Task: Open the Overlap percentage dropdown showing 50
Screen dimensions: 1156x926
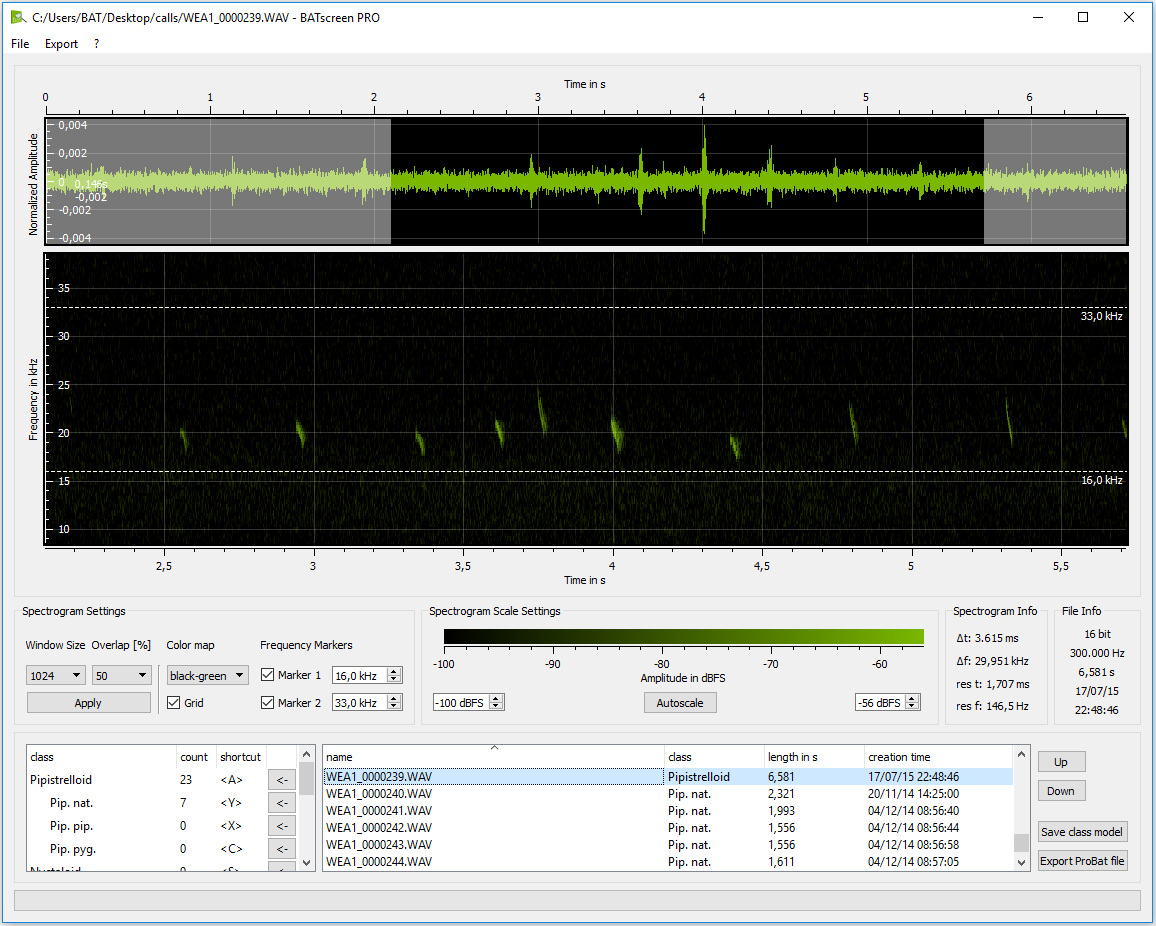Action: (x=122, y=675)
